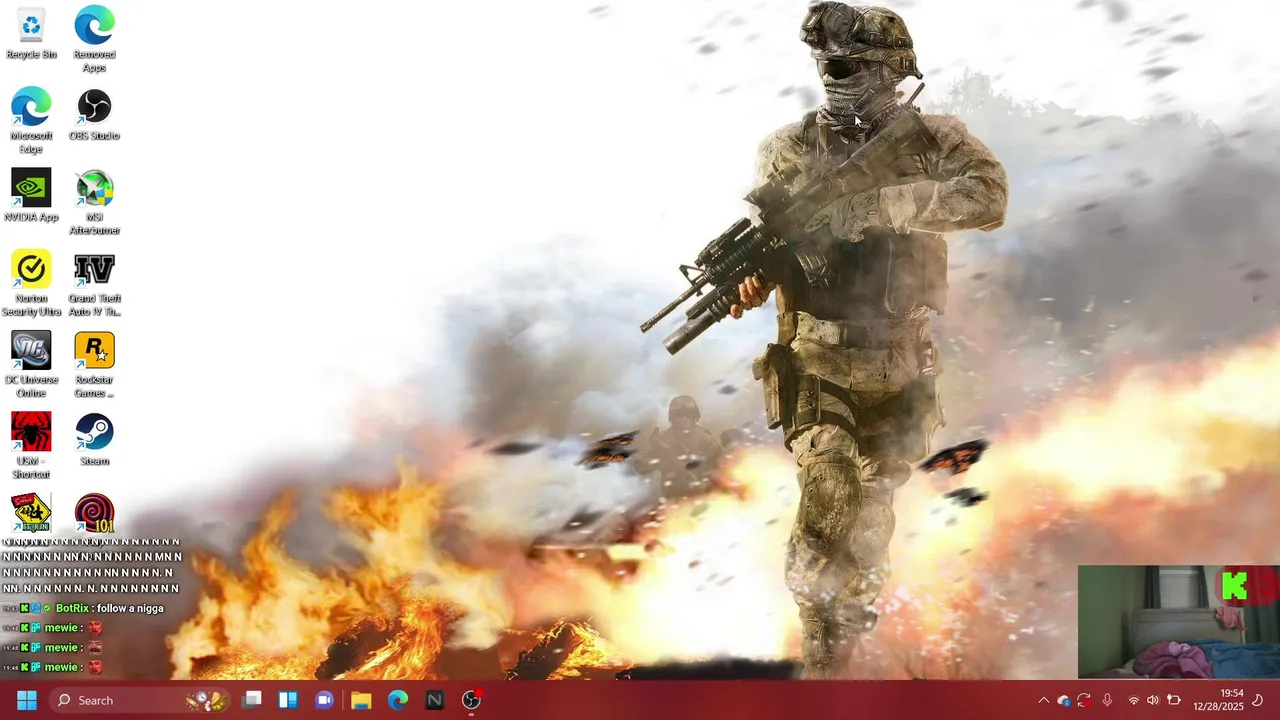The image size is (1280, 720).
Task: Open Wi-Fi network settings in the tray
Action: pos(1134,700)
